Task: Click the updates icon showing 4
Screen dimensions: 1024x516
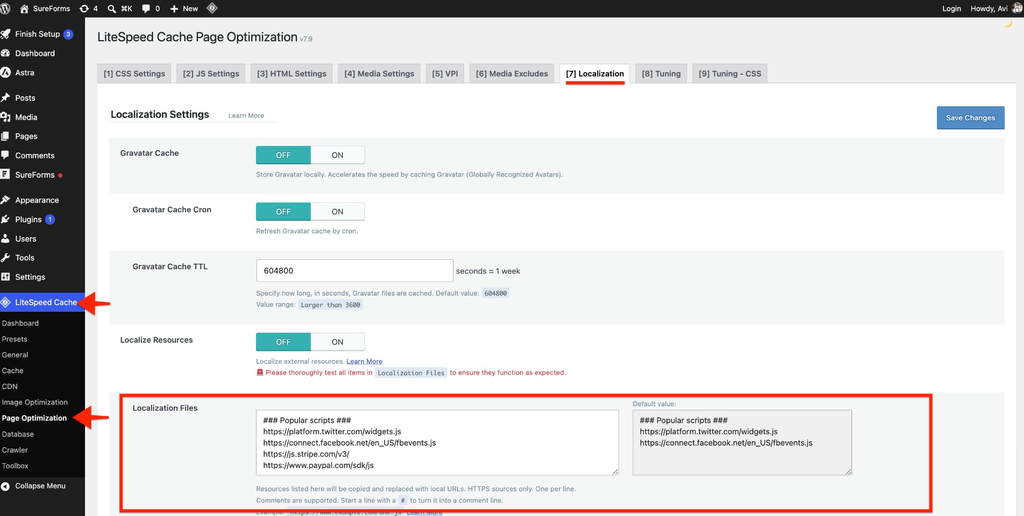Action: tap(84, 8)
